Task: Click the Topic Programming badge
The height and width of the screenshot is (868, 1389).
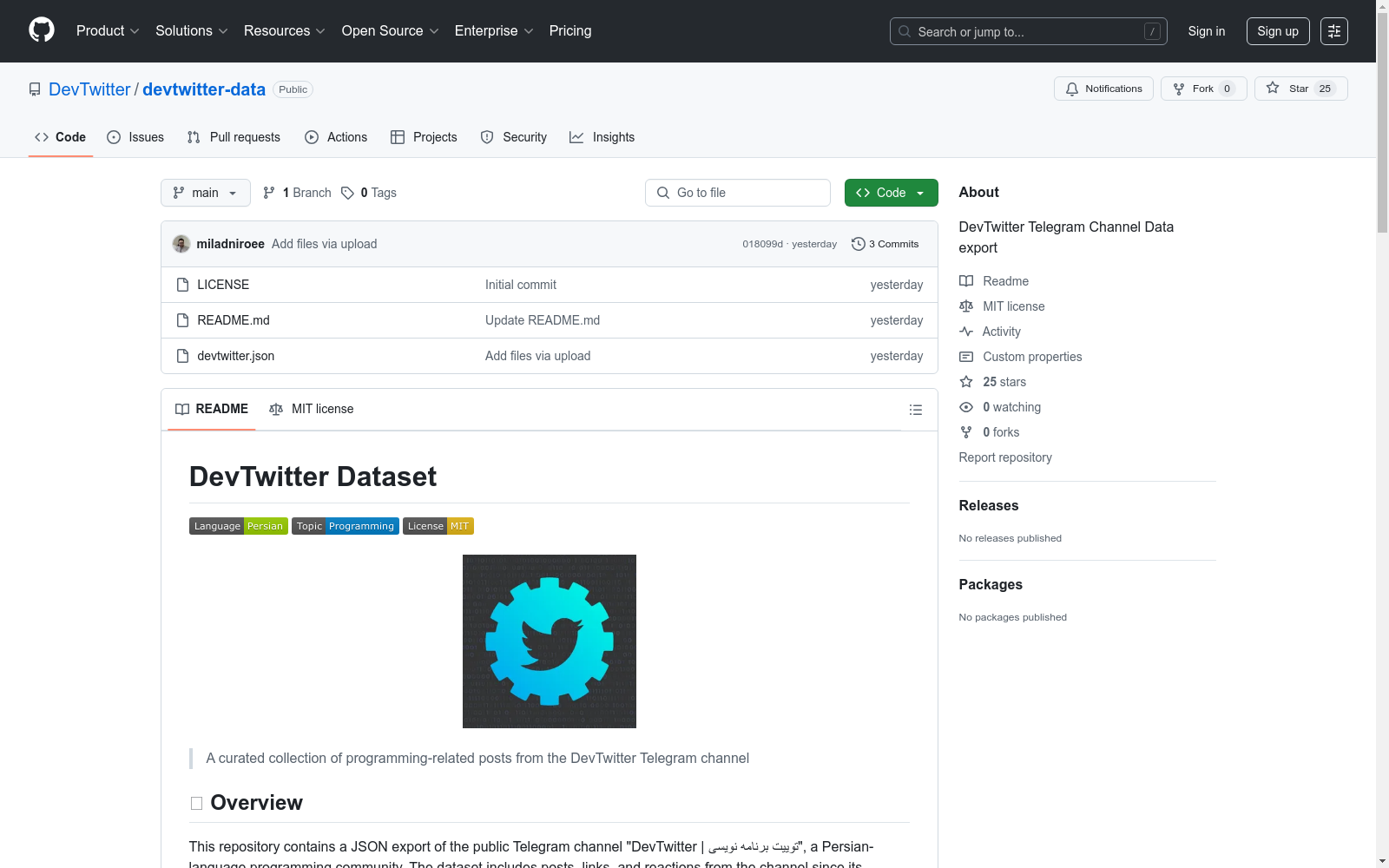Action: click(x=346, y=526)
